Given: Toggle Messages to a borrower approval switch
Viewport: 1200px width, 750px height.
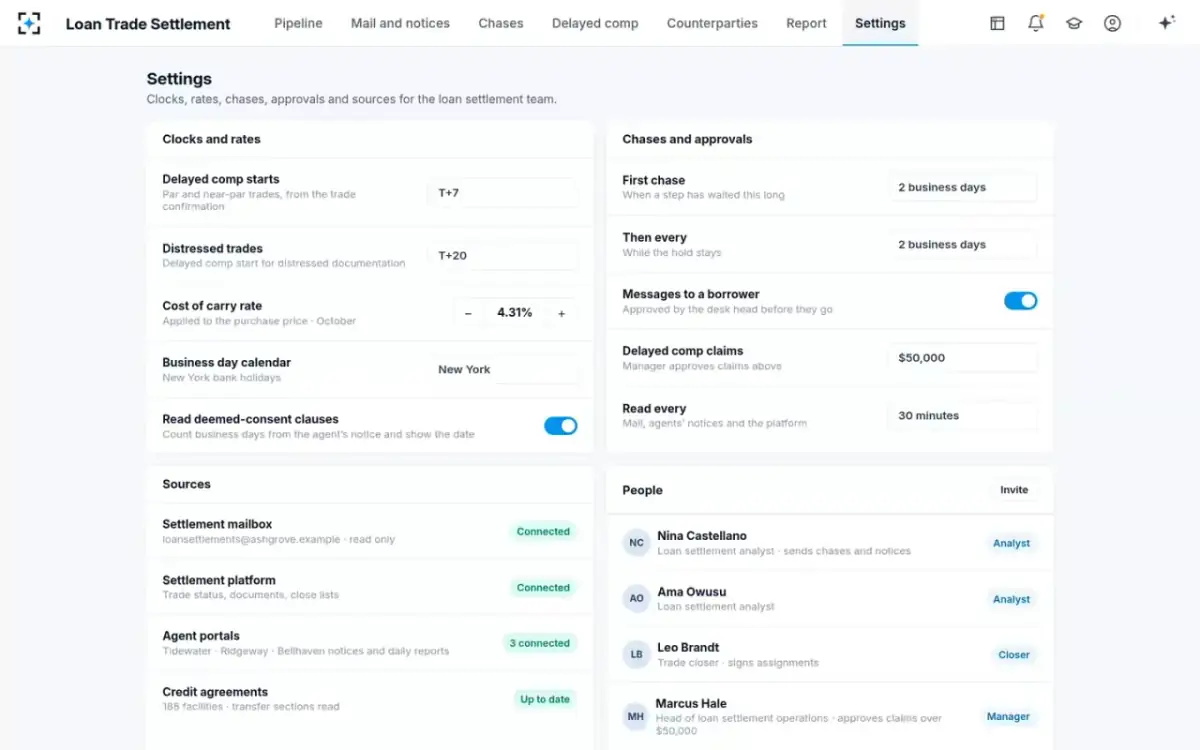Looking at the screenshot, I should [x=1021, y=301].
